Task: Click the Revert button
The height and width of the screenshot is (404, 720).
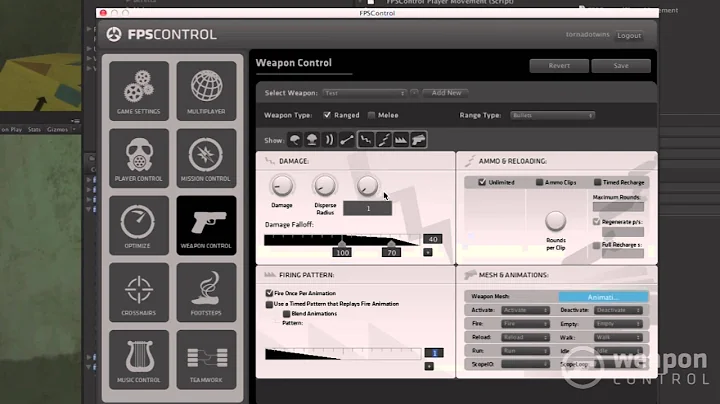Action: (559, 66)
